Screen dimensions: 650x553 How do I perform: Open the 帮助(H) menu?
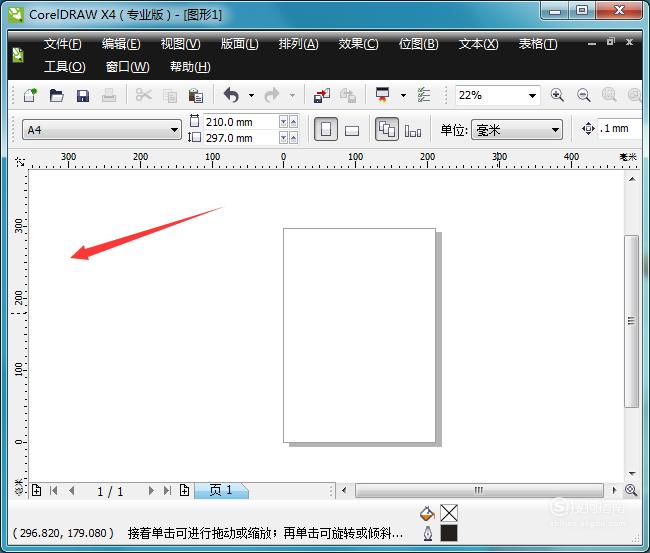(x=190, y=67)
